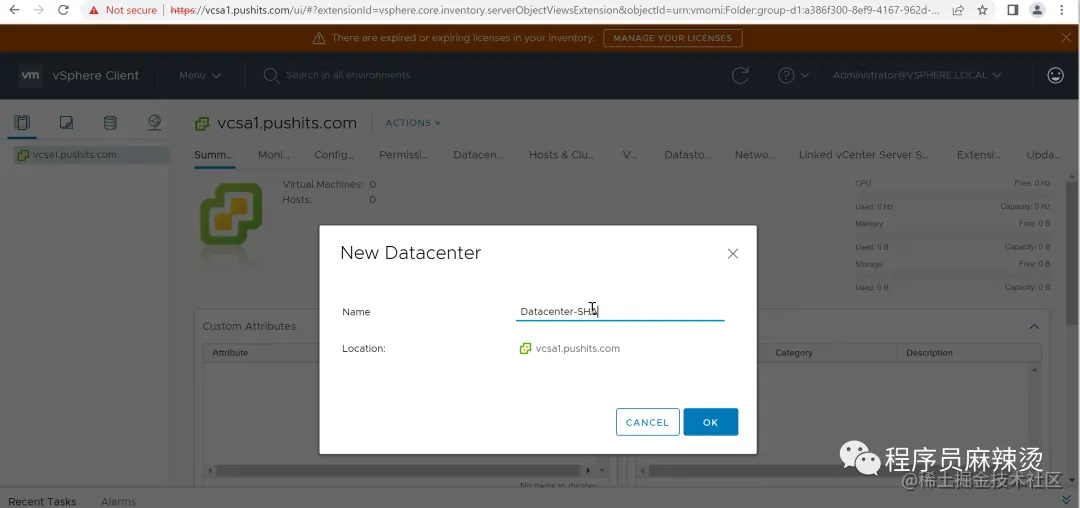
Task: Click the browser back arrow
Action: (x=14, y=10)
